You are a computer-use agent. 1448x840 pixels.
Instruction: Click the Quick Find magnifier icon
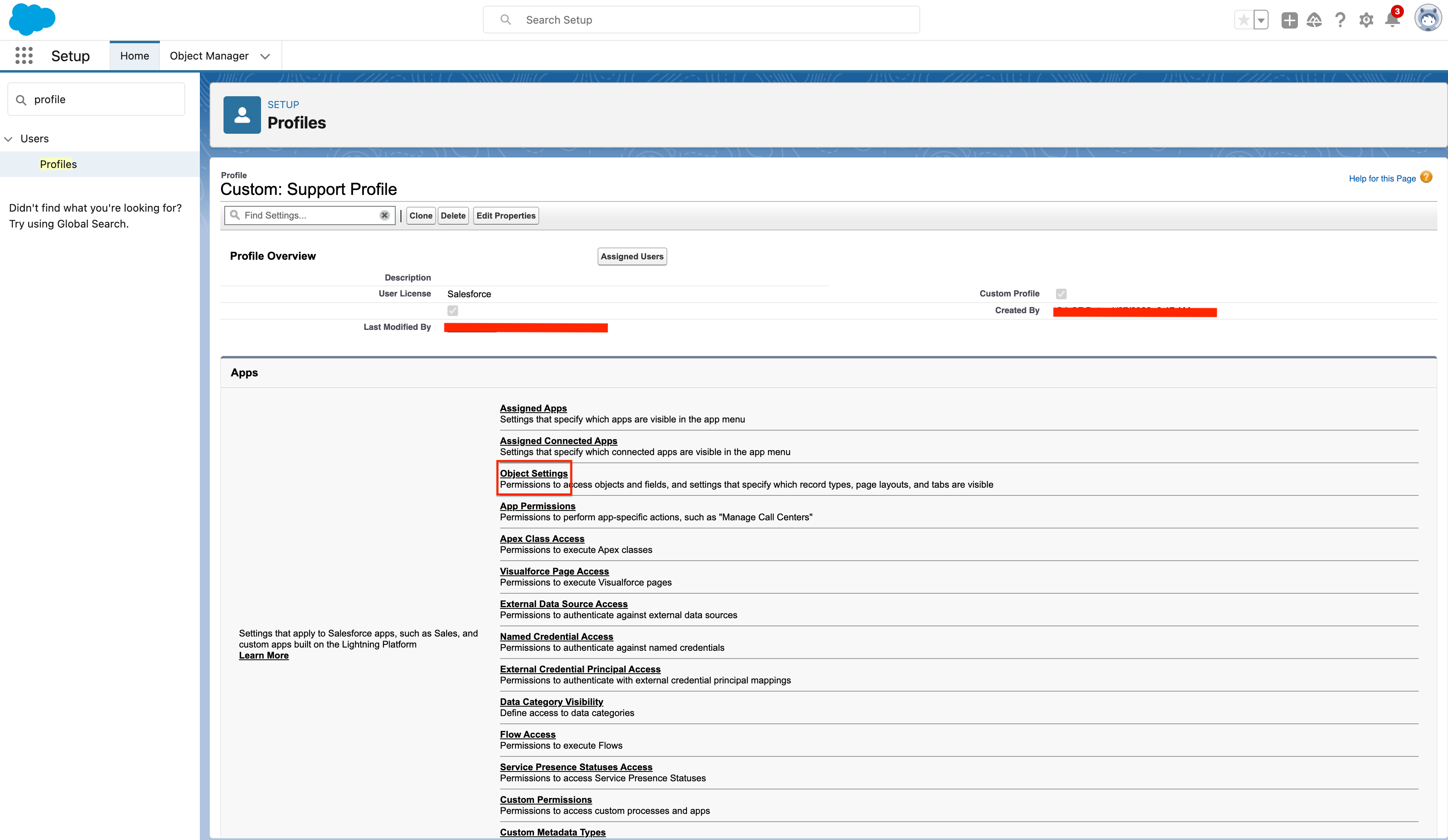point(21,100)
